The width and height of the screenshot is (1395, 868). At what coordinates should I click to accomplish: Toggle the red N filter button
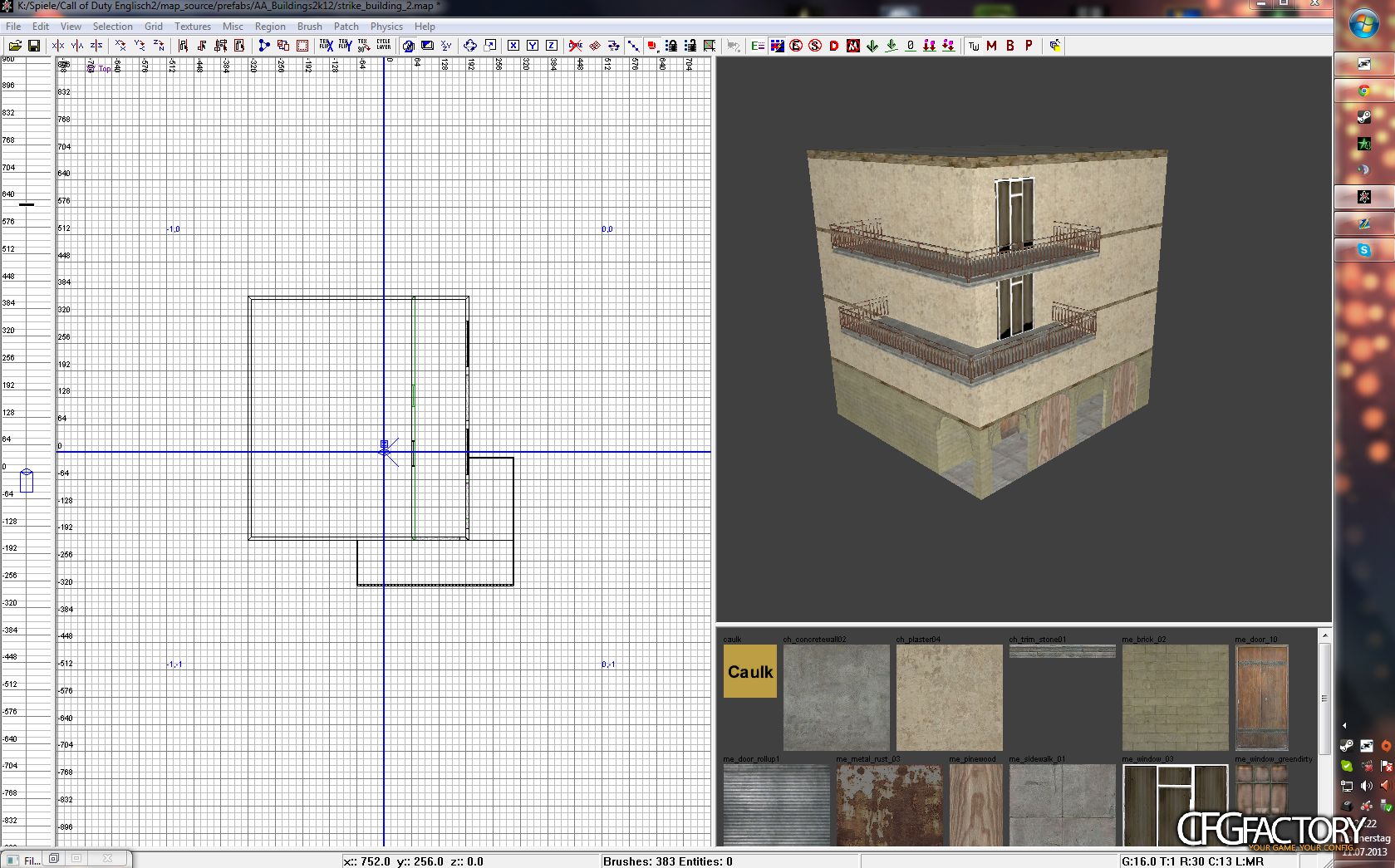point(853,46)
